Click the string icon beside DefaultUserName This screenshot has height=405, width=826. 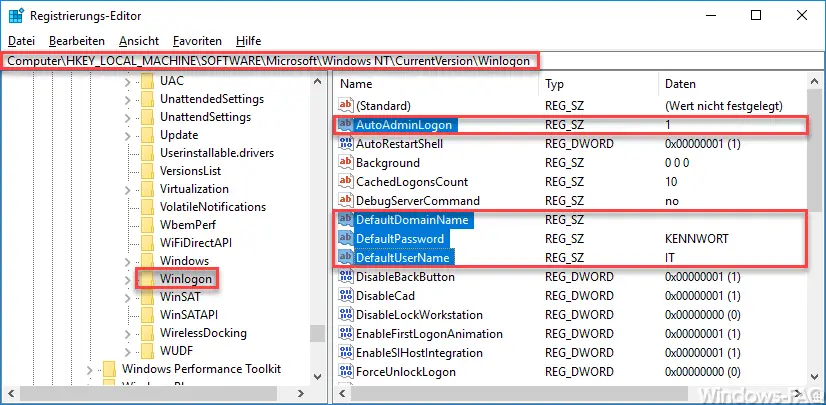point(346,258)
